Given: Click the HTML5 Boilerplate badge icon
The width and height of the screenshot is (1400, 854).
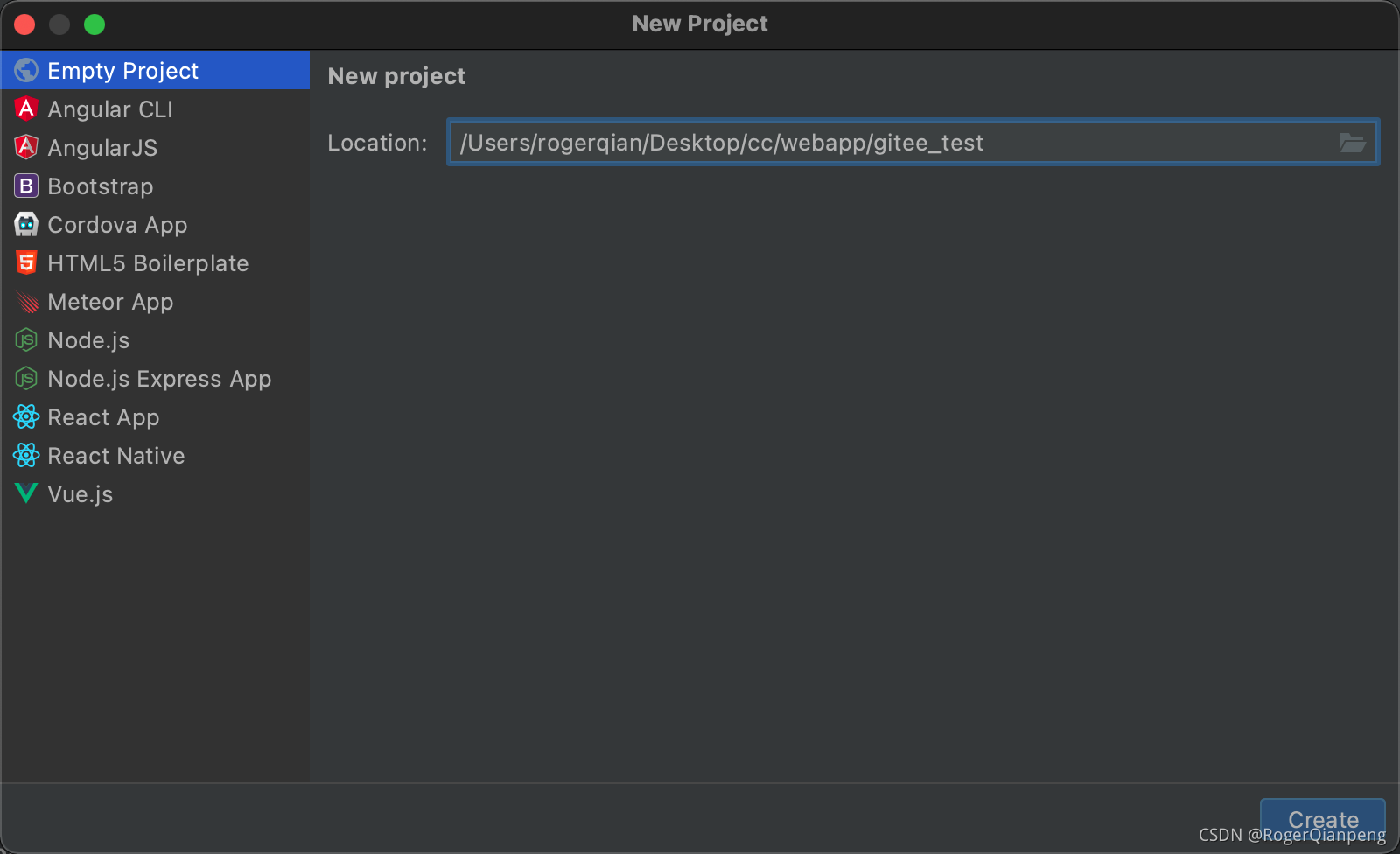Looking at the screenshot, I should pyautogui.click(x=26, y=262).
